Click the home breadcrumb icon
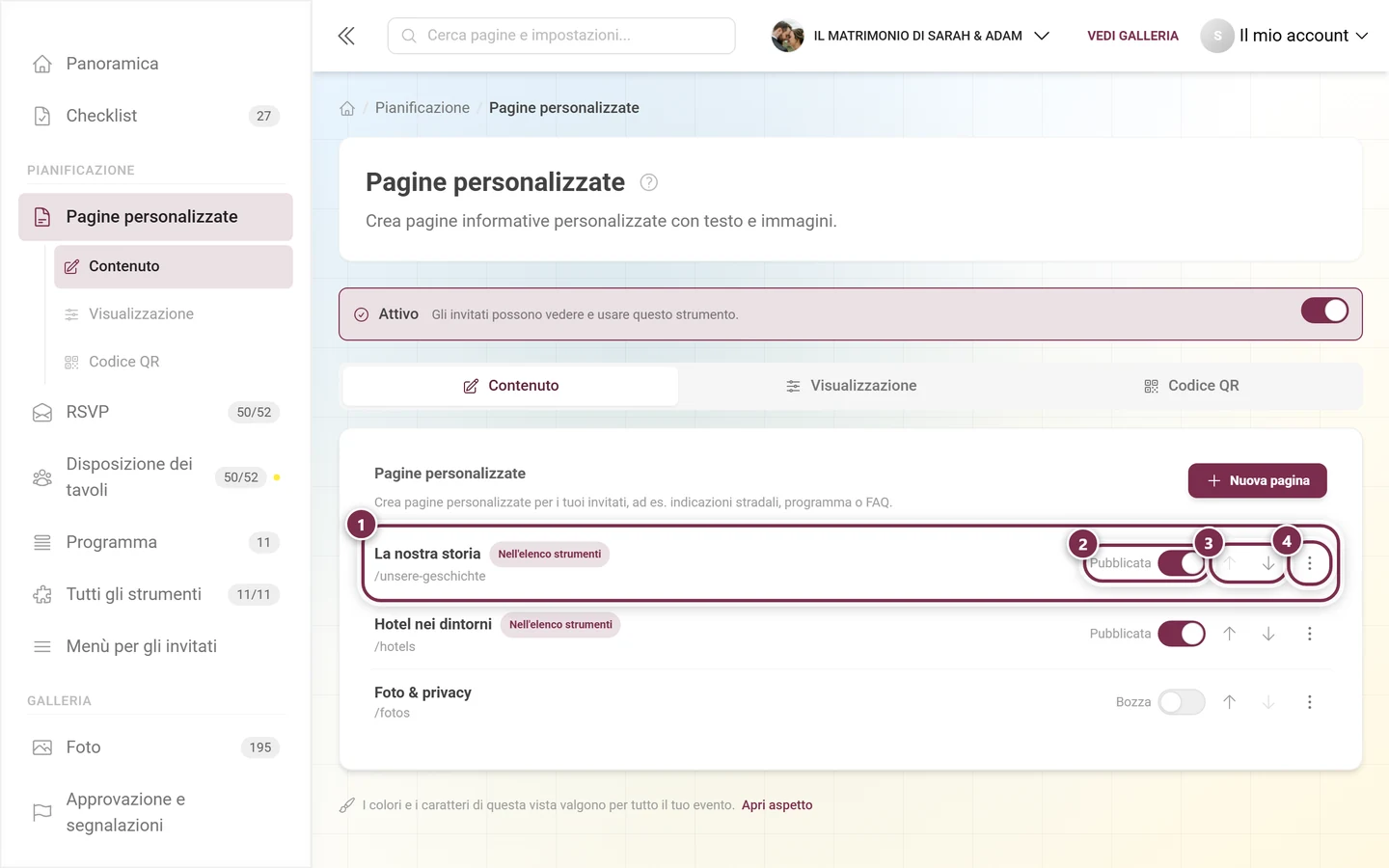Screen dimensions: 1389x868 (x=347, y=108)
